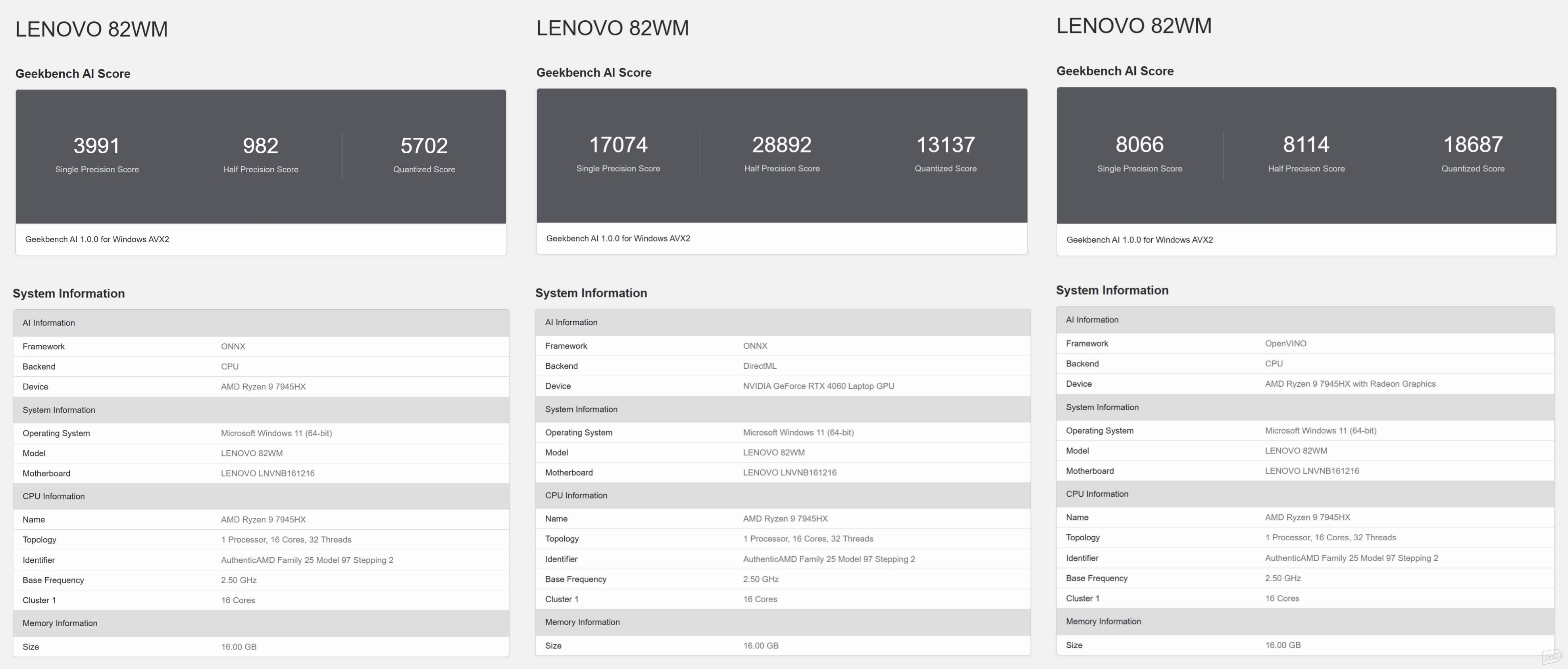
Task: Click the LENOVO 82WM title above score 8066
Action: [1134, 25]
